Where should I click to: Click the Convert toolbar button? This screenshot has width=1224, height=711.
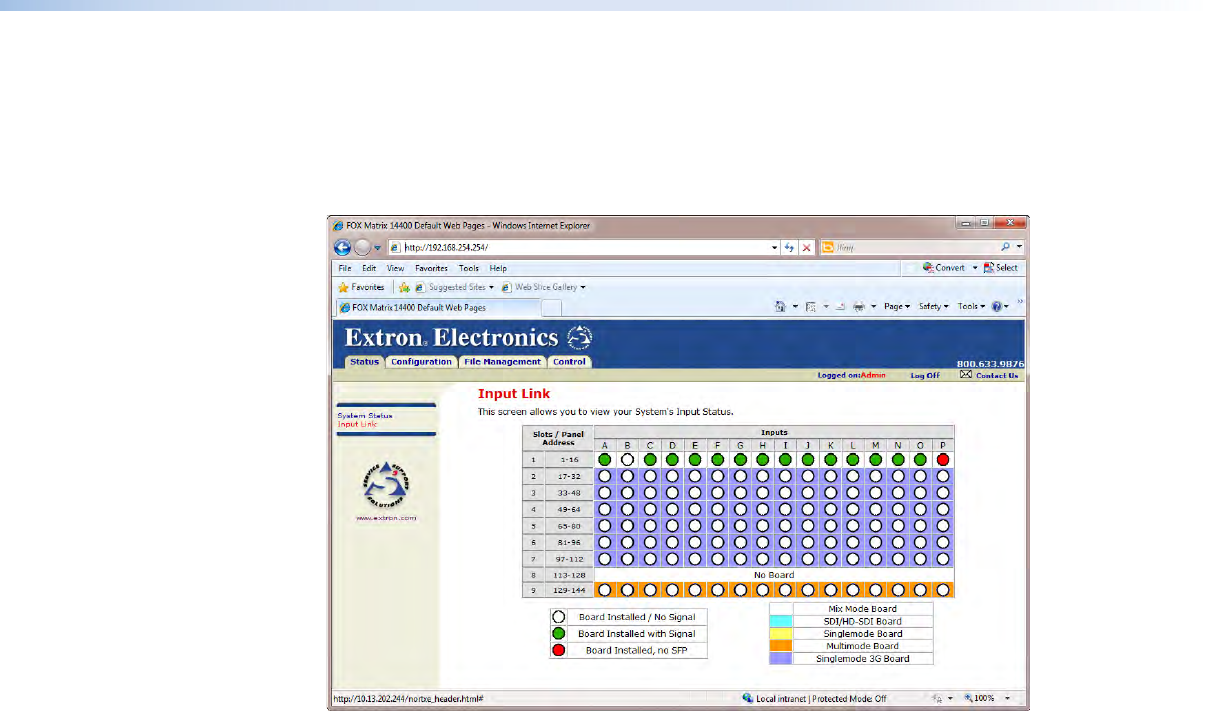944,268
